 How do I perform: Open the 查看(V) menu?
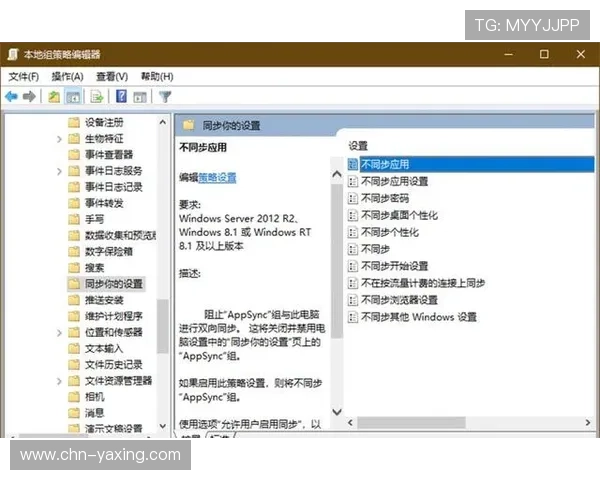(112, 77)
